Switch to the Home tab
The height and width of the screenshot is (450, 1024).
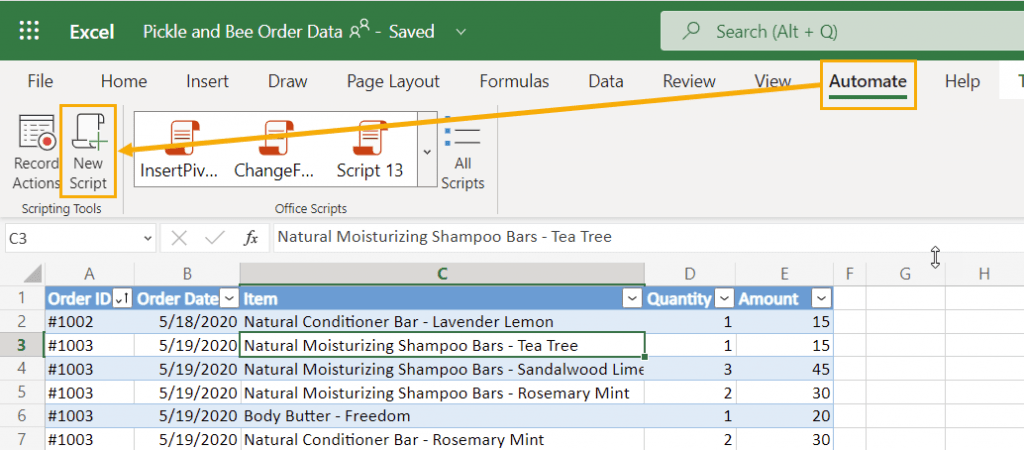pyautogui.click(x=124, y=82)
